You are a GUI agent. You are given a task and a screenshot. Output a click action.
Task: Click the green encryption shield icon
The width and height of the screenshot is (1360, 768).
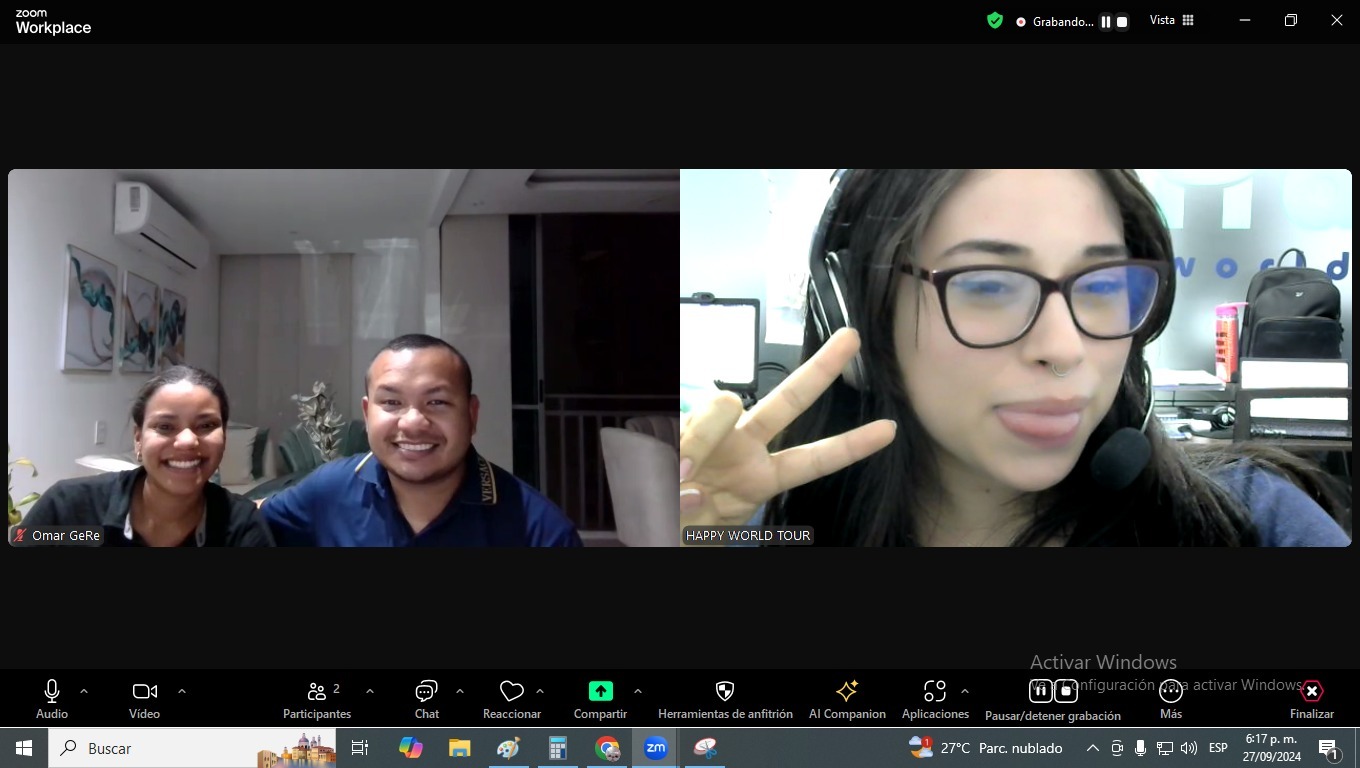(x=995, y=20)
